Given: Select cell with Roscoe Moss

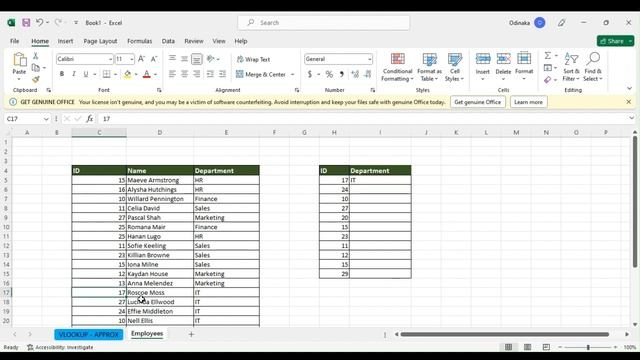Looking at the screenshot, I should pyautogui.click(x=160, y=293).
